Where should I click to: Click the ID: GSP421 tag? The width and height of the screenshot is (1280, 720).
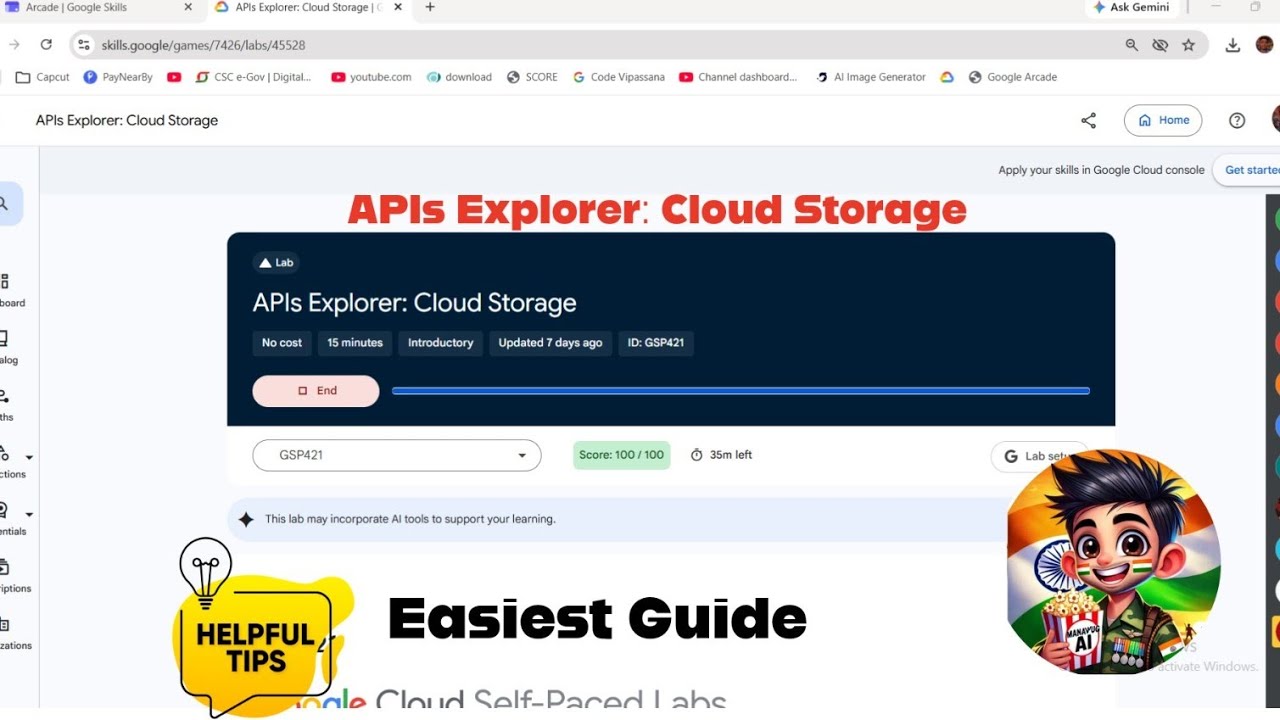point(656,343)
